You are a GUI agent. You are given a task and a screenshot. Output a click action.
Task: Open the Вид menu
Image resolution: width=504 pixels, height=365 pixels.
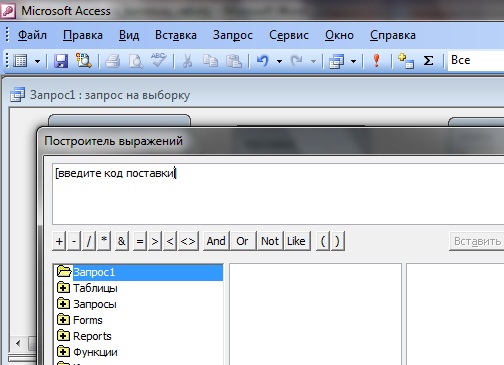click(129, 35)
